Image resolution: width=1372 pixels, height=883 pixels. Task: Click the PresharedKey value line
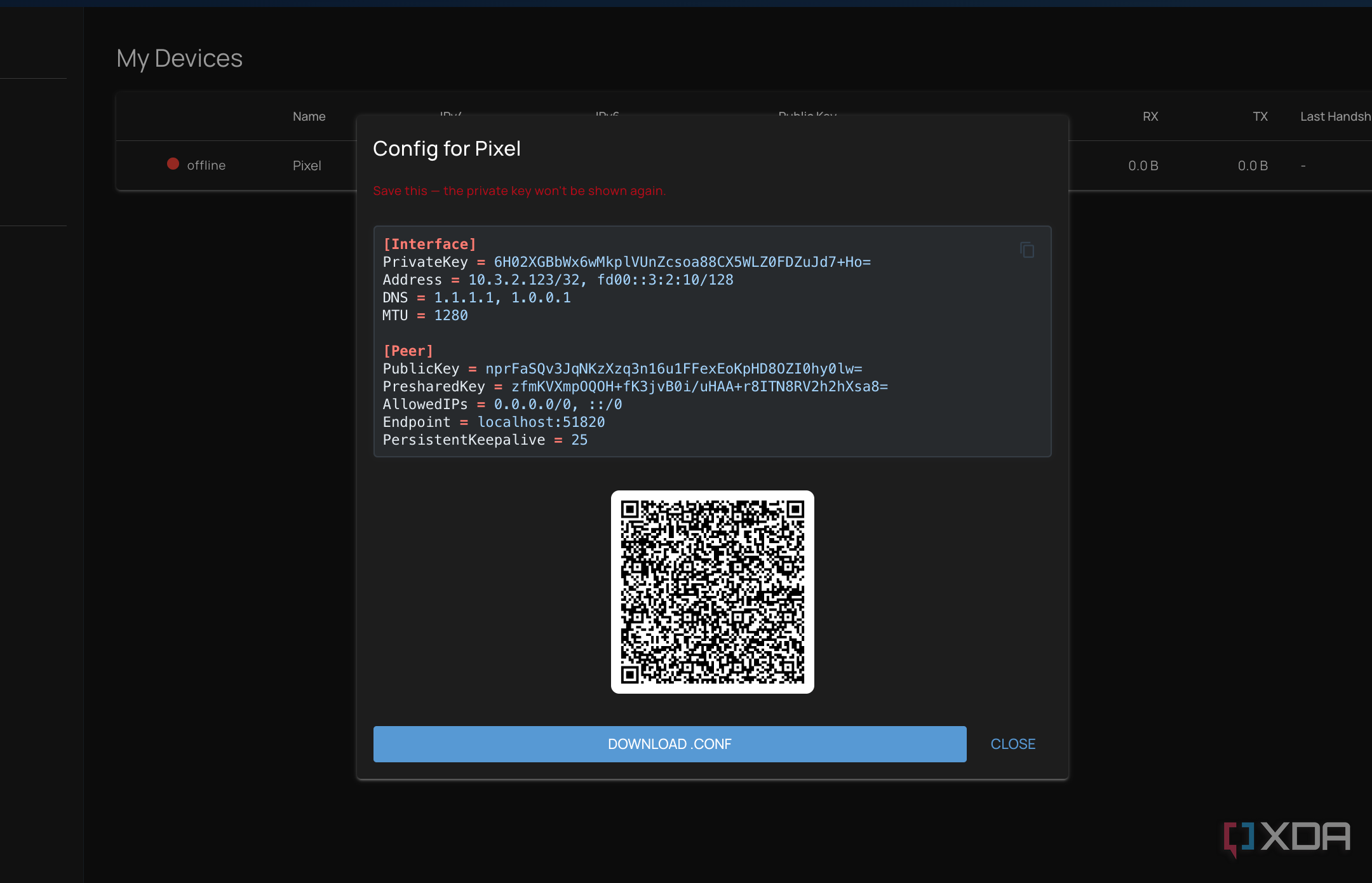click(x=635, y=386)
